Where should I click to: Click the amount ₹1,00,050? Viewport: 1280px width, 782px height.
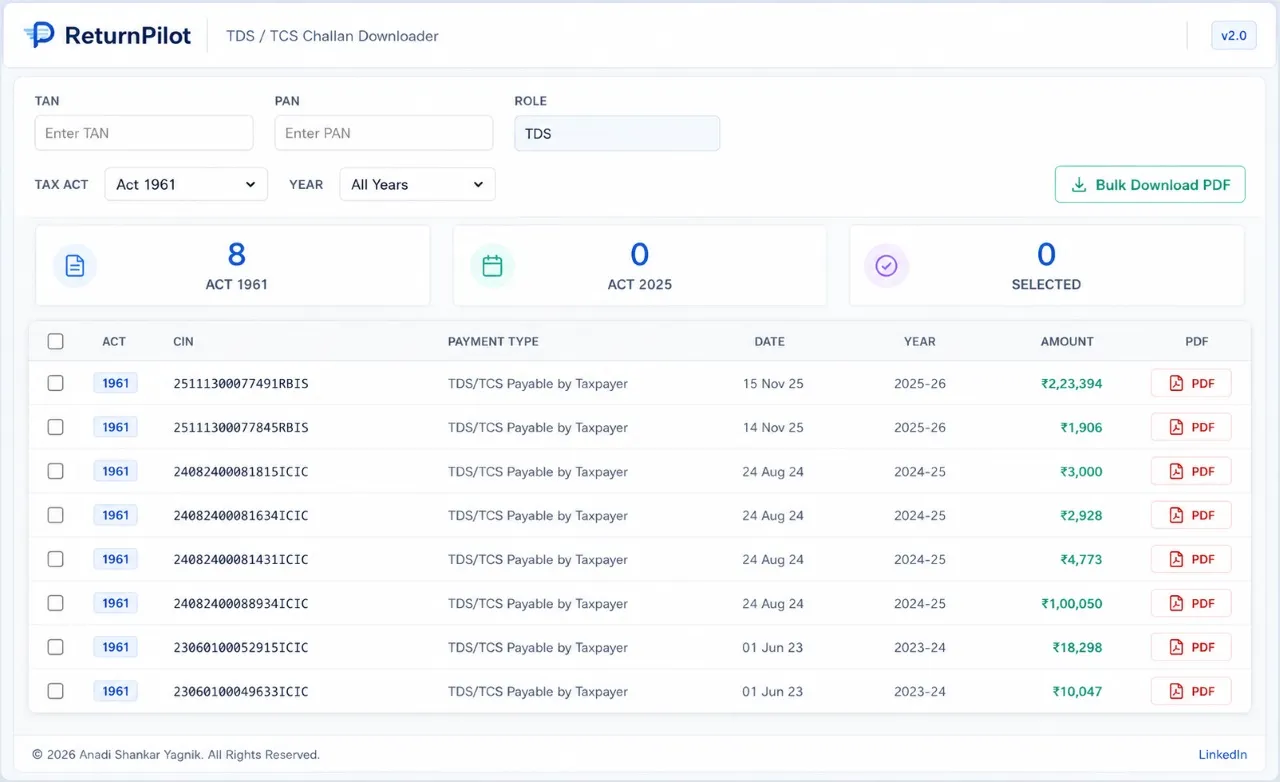click(x=1071, y=603)
